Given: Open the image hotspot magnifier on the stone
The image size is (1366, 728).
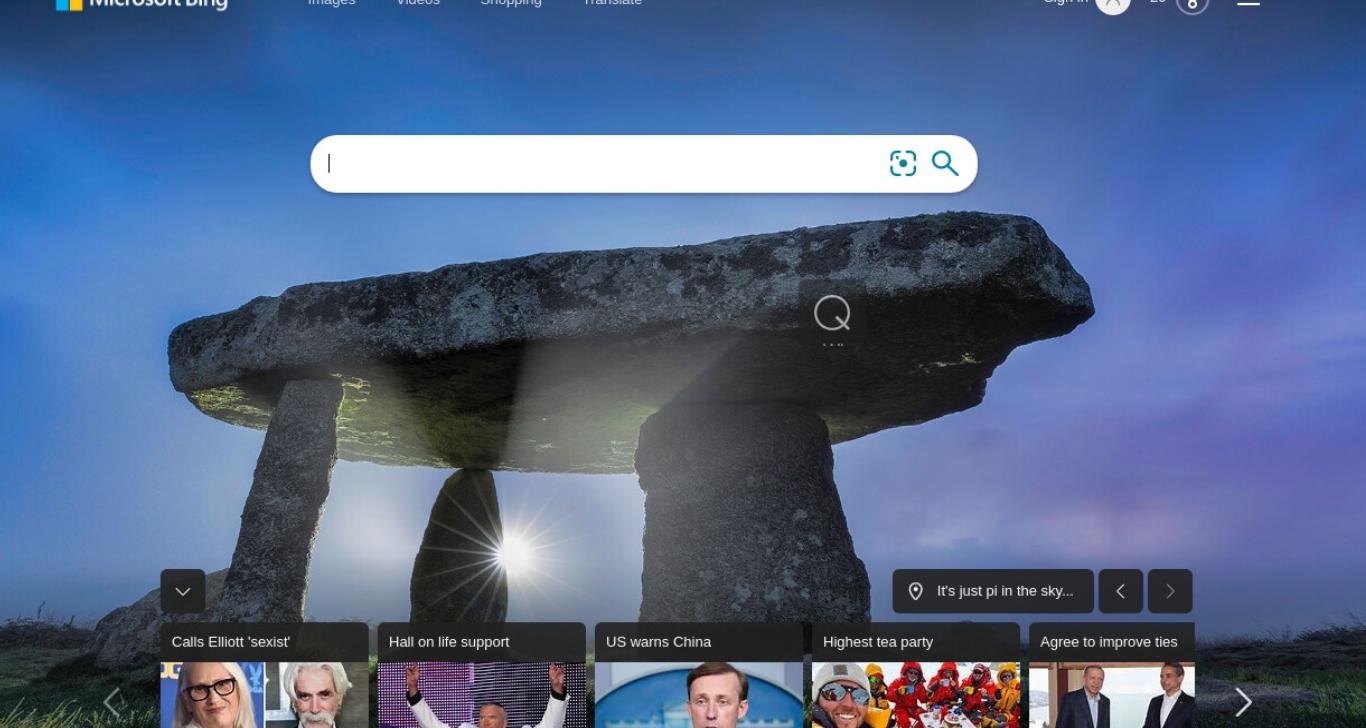Looking at the screenshot, I should point(832,314).
